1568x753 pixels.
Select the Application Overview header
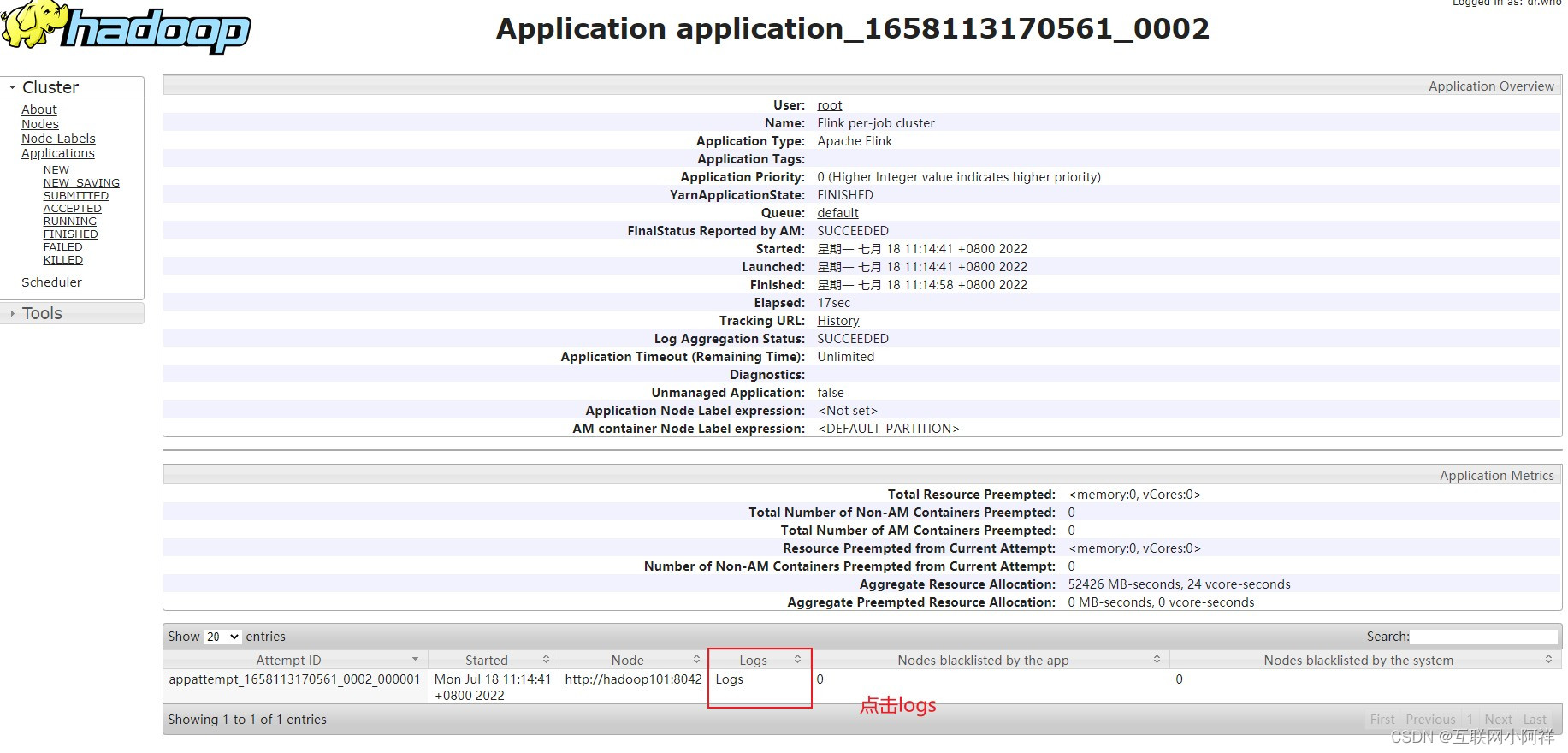click(1491, 86)
